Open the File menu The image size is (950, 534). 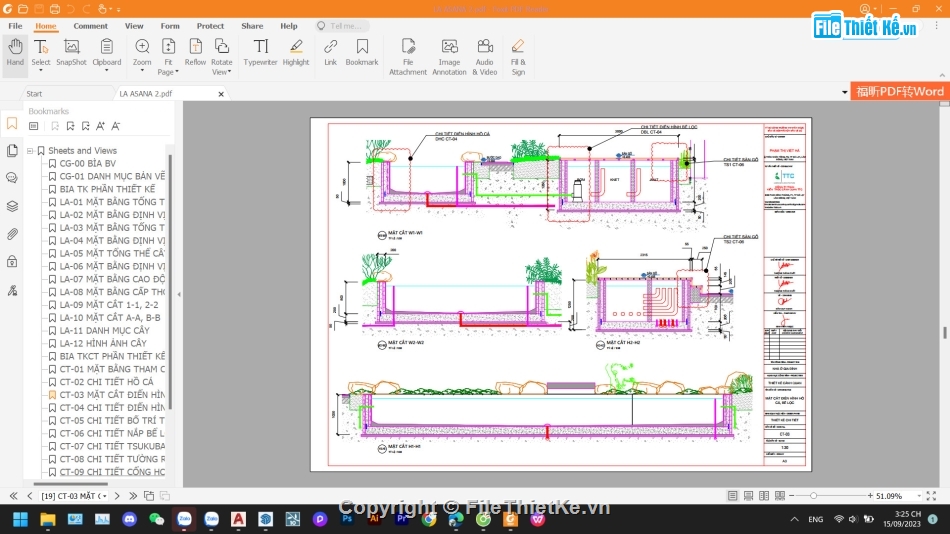(x=15, y=26)
